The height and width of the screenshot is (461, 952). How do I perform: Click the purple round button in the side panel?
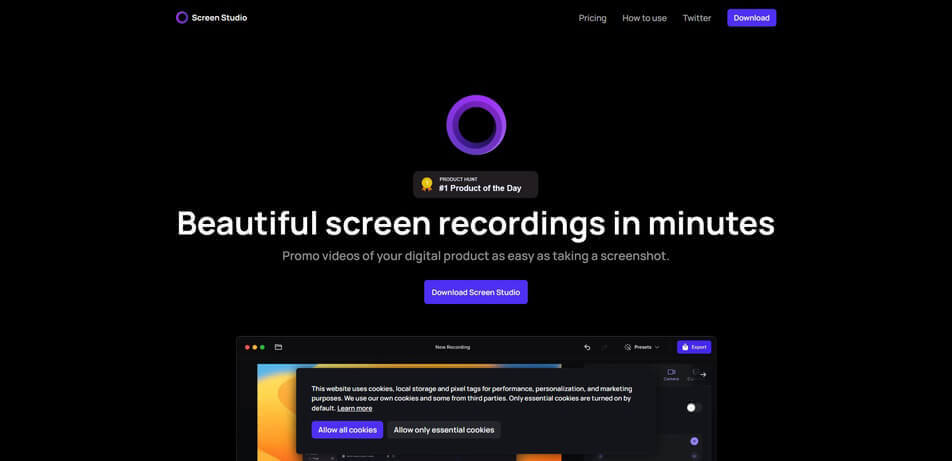click(x=694, y=442)
